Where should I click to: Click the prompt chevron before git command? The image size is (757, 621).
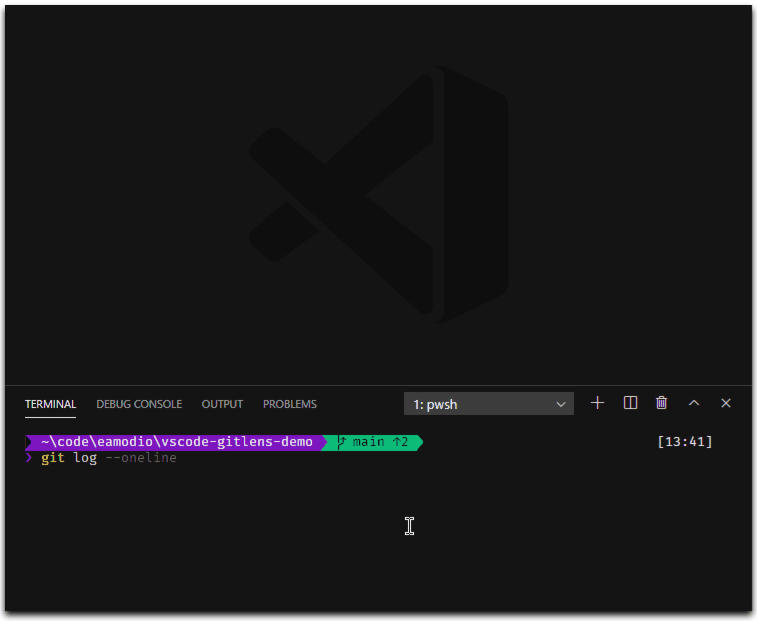click(x=29, y=458)
